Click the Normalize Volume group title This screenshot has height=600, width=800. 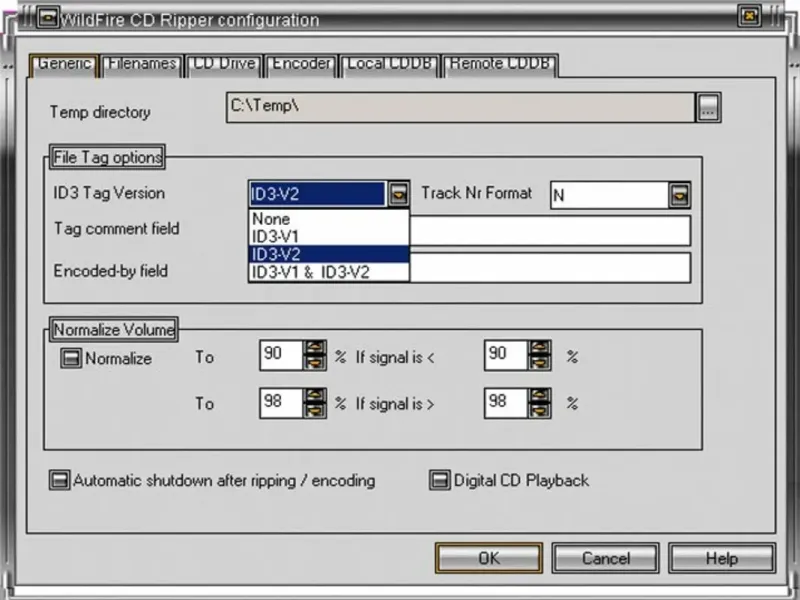click(114, 330)
